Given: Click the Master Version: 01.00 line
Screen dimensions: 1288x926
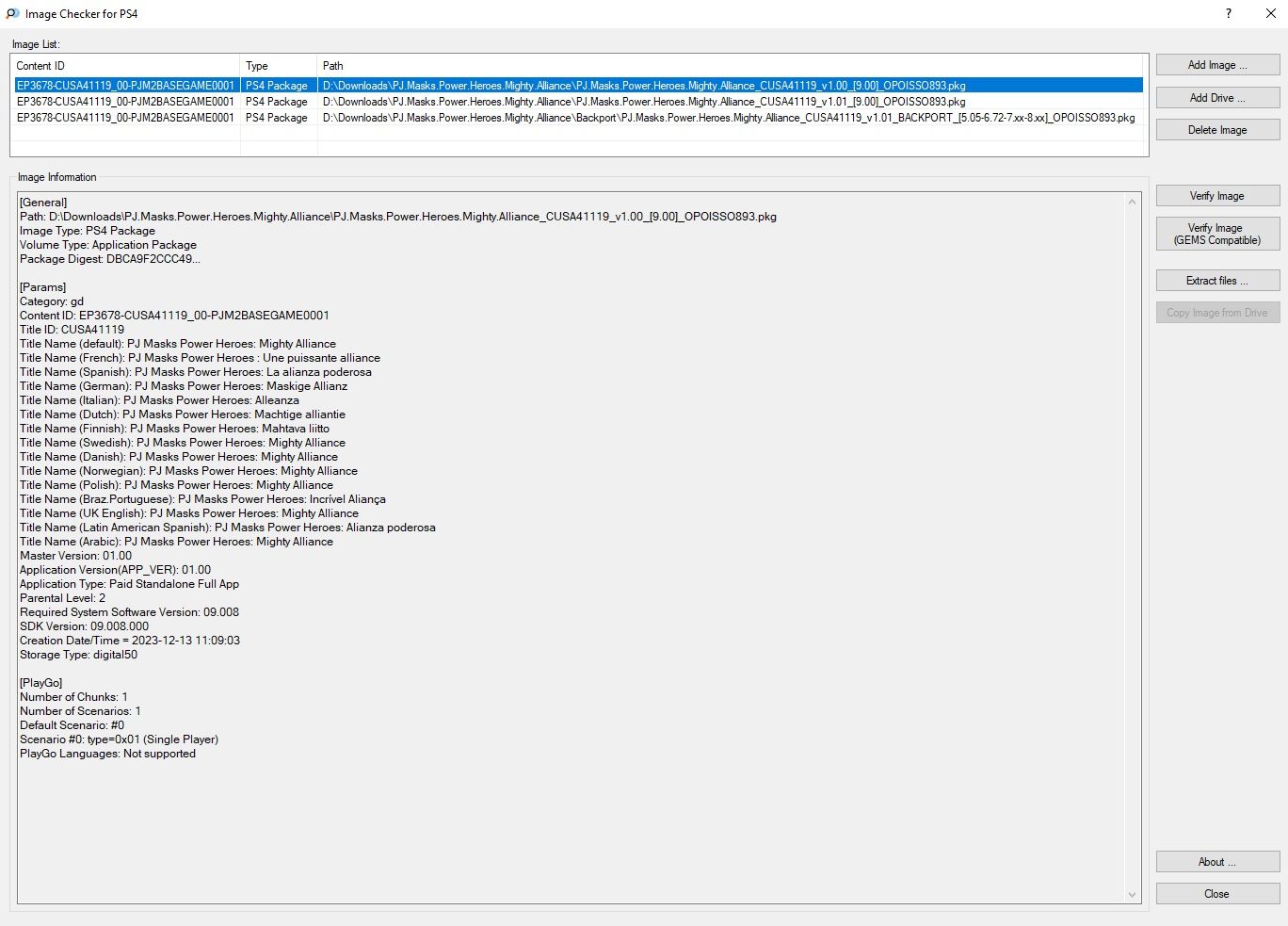Looking at the screenshot, I should click(75, 556).
